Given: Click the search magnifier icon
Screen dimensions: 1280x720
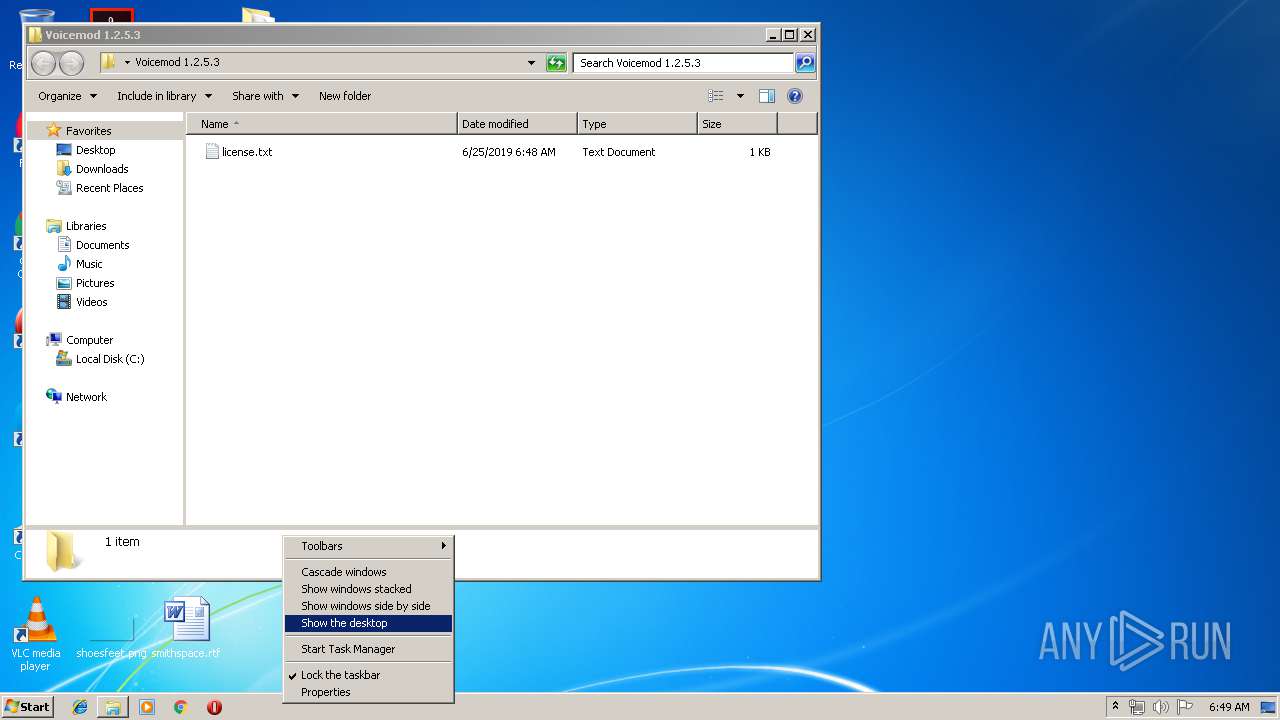Looking at the screenshot, I should [805, 63].
